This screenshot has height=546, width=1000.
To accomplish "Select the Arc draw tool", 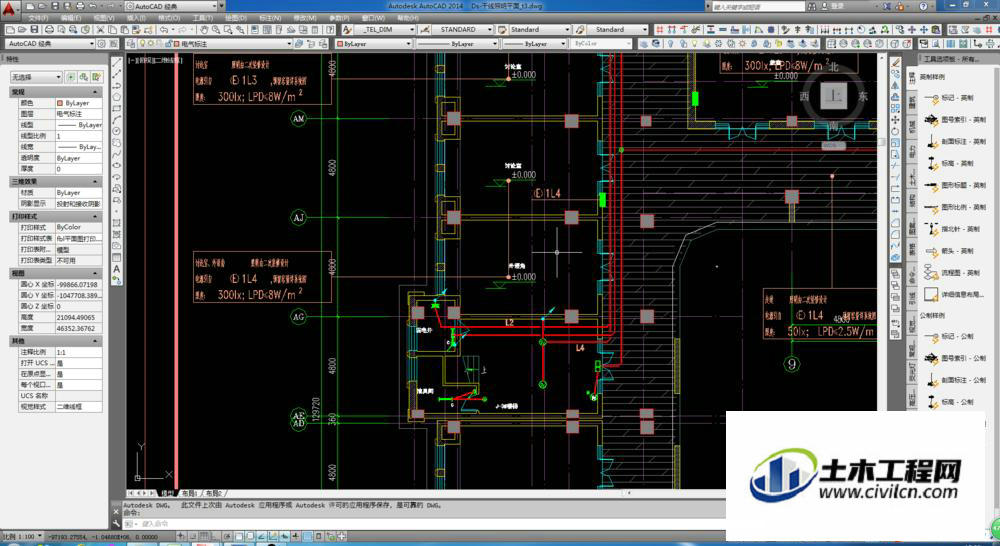I will (x=117, y=120).
